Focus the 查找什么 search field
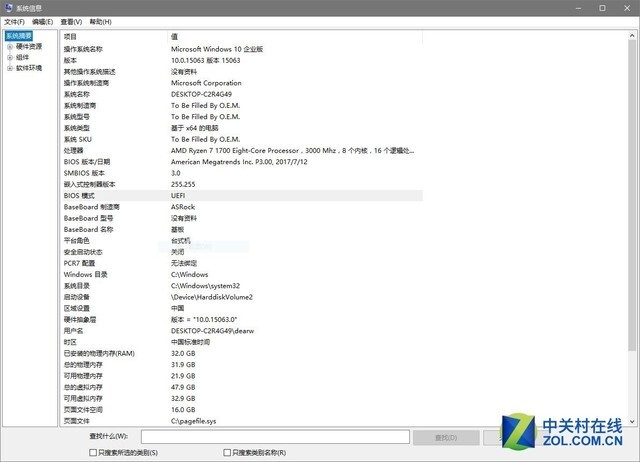 (275, 437)
